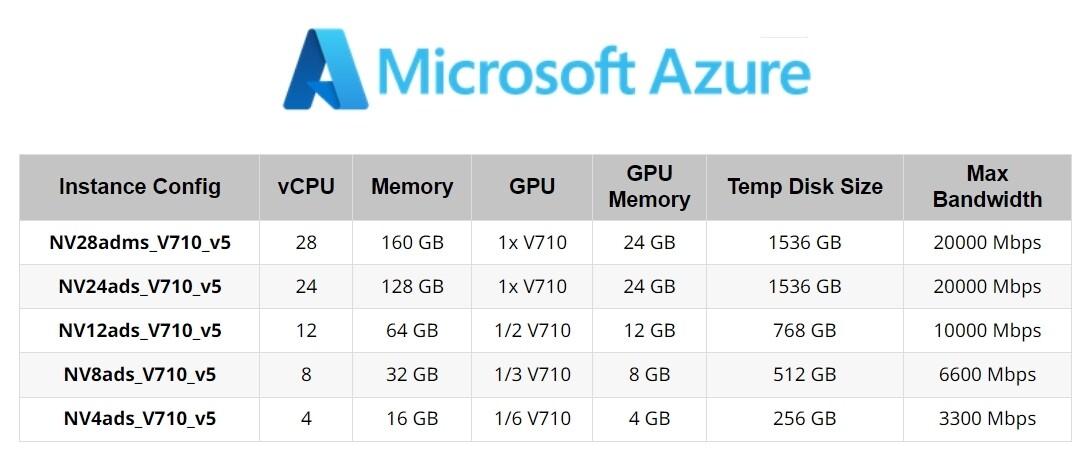Screen dimensions: 1090x472
Task: Select the Temp Disk Size header
Action: coord(805,187)
